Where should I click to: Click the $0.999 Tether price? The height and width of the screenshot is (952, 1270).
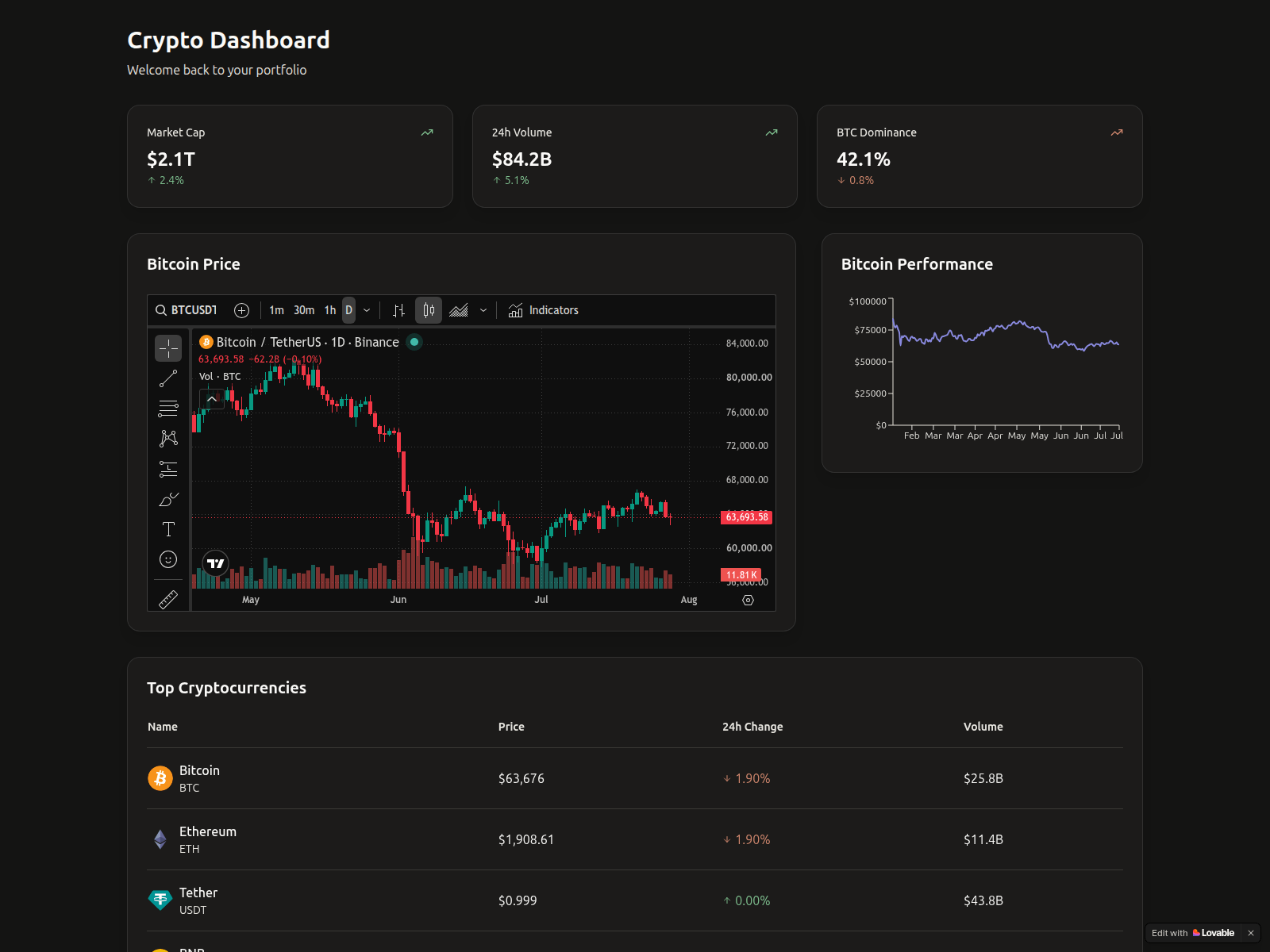[x=518, y=900]
